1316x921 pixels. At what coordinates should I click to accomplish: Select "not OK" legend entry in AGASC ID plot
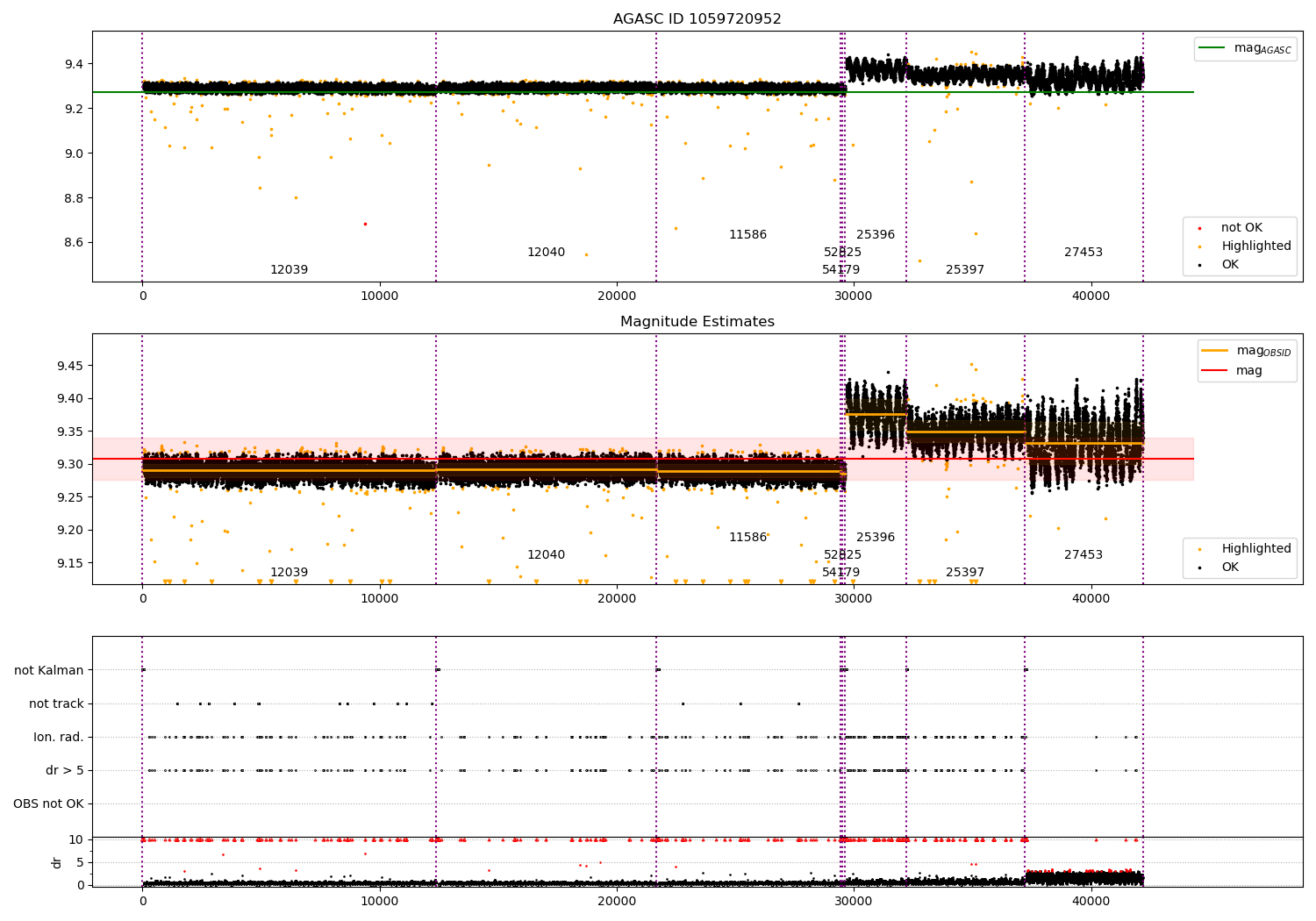[1241, 228]
